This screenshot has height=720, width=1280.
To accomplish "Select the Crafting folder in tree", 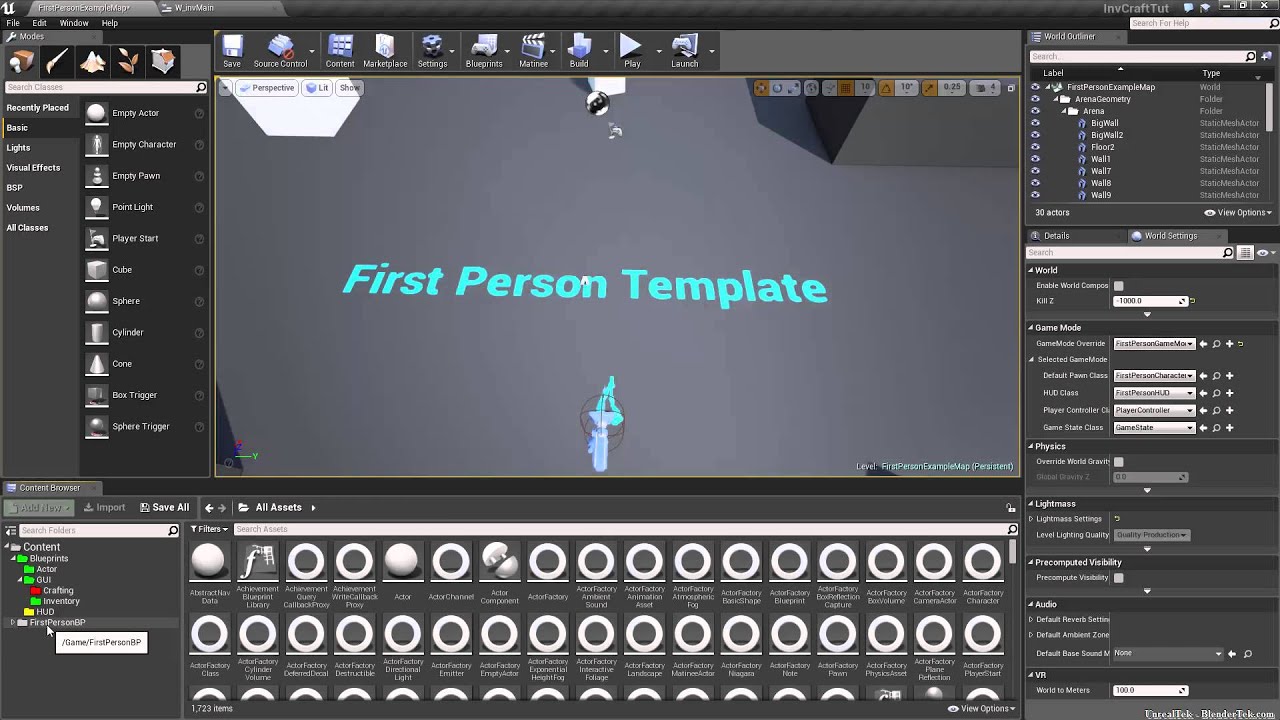I will (x=57, y=591).
